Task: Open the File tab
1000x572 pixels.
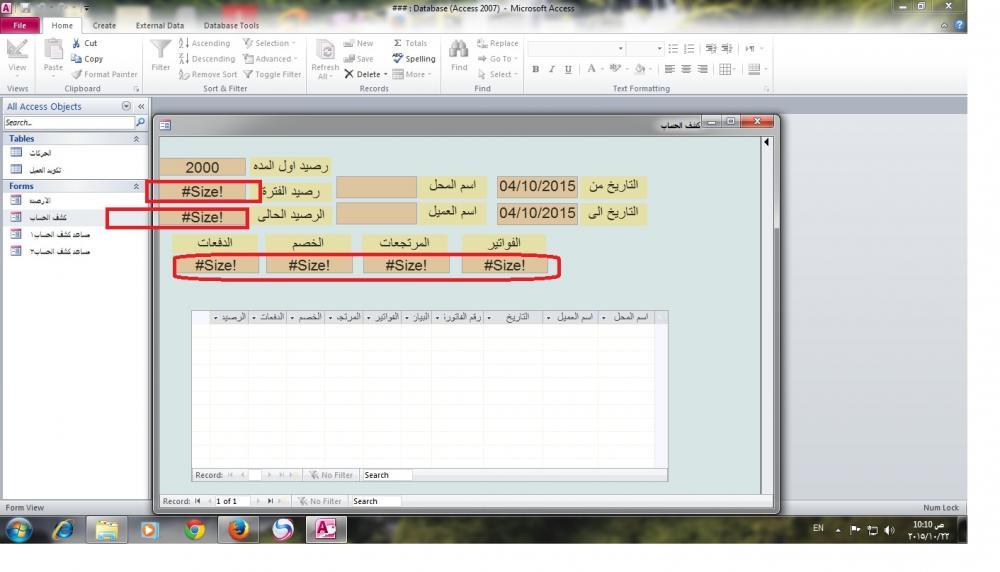Action: pyautogui.click(x=20, y=26)
